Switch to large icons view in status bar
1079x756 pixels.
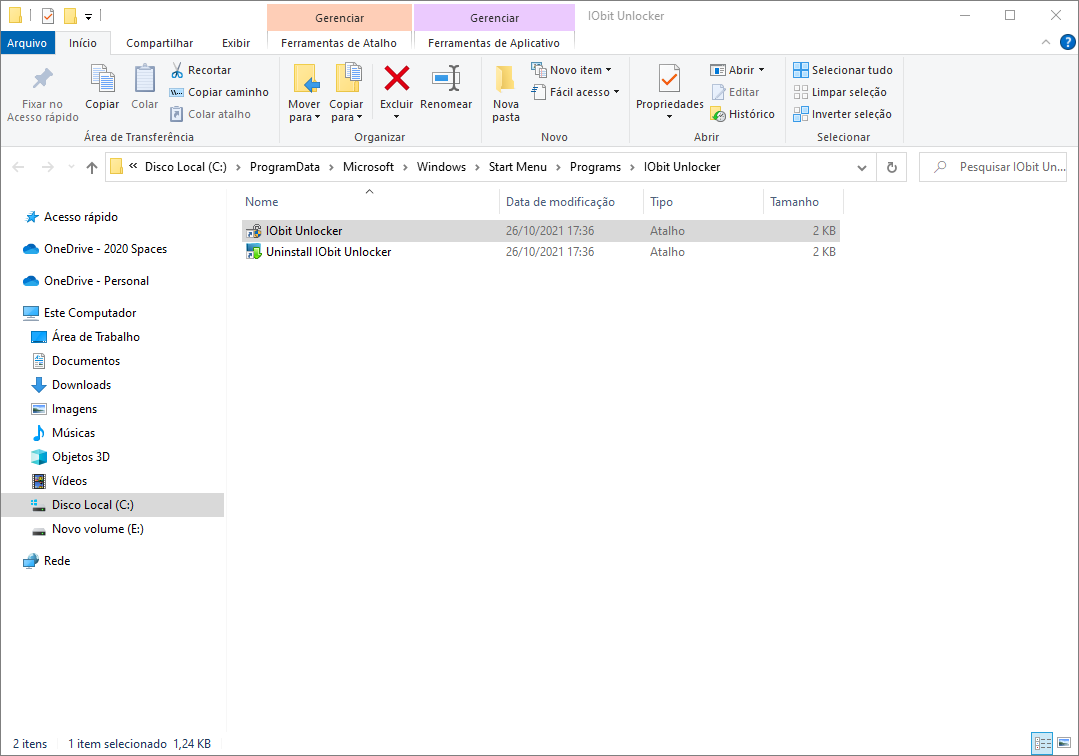click(1064, 743)
